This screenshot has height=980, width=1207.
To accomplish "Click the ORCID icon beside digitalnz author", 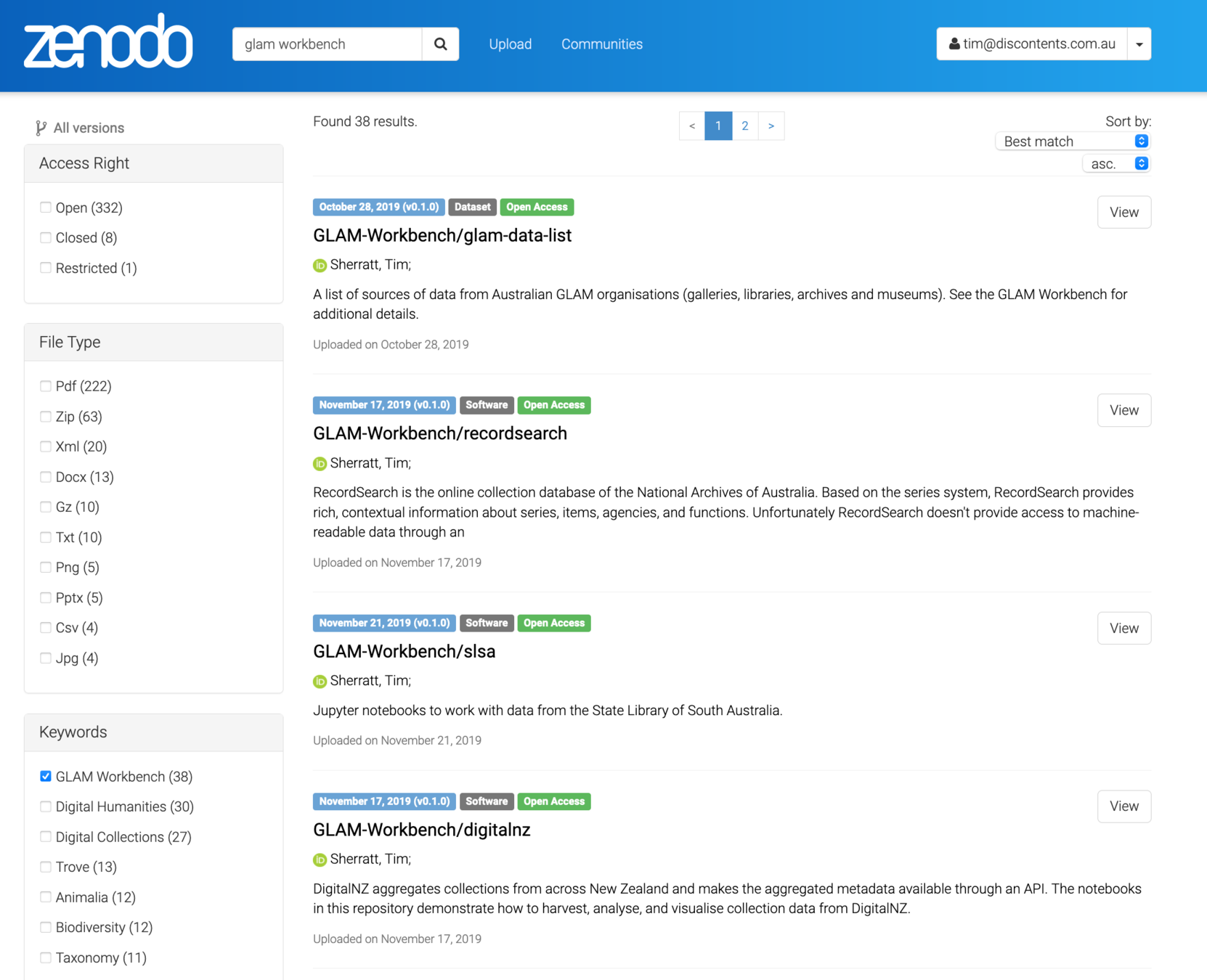I will [x=320, y=860].
